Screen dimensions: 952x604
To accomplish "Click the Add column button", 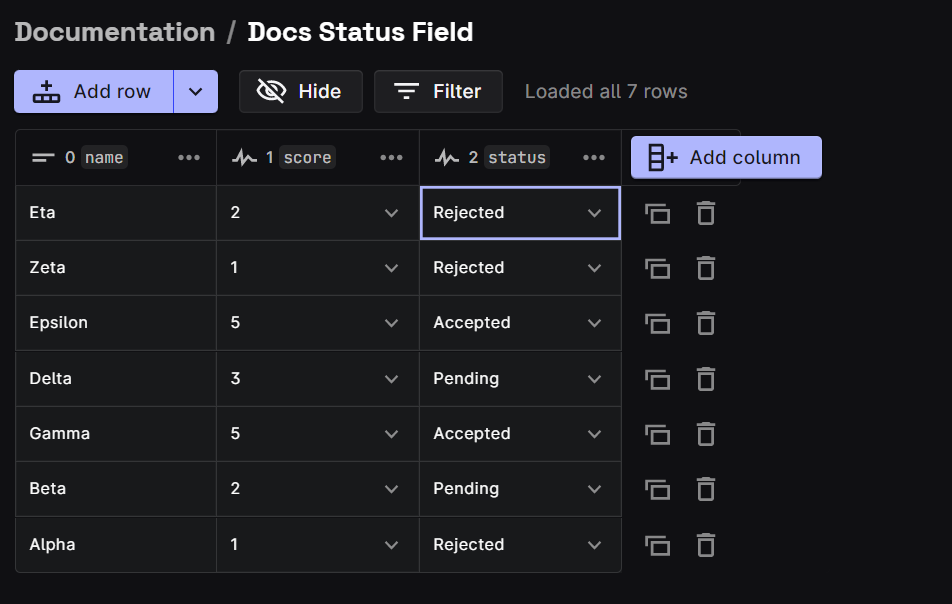I will 726,157.
